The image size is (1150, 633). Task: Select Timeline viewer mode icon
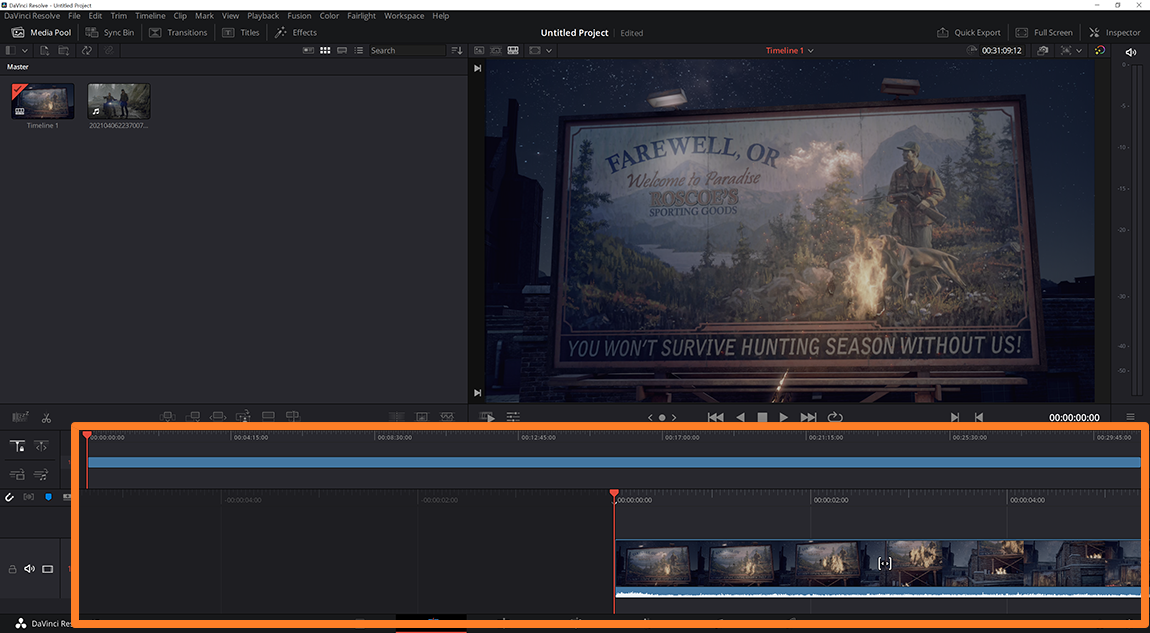[513, 51]
